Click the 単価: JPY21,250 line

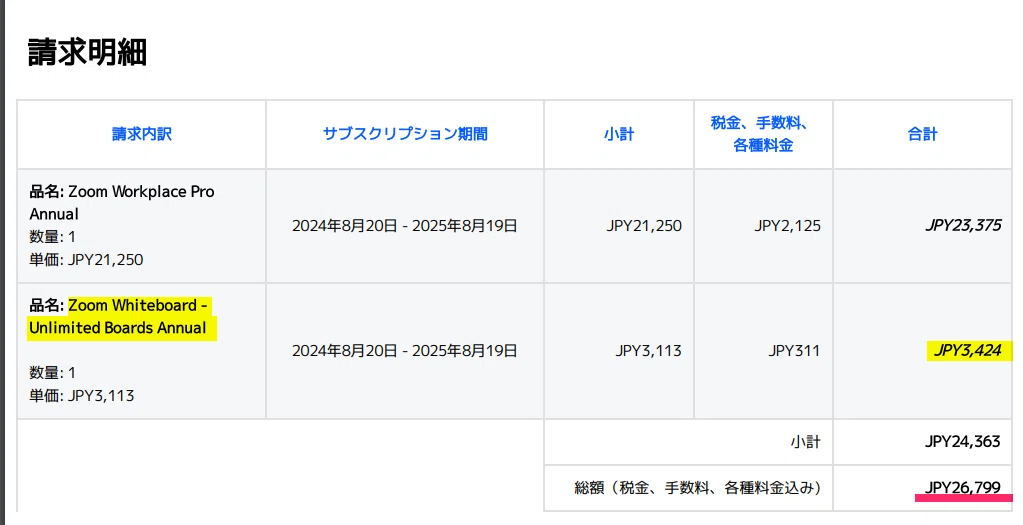(86, 260)
